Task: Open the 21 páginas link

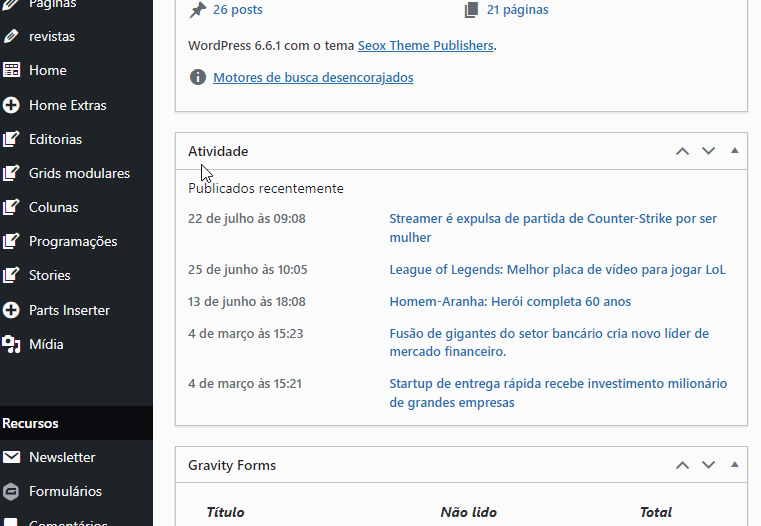Action: (x=517, y=10)
